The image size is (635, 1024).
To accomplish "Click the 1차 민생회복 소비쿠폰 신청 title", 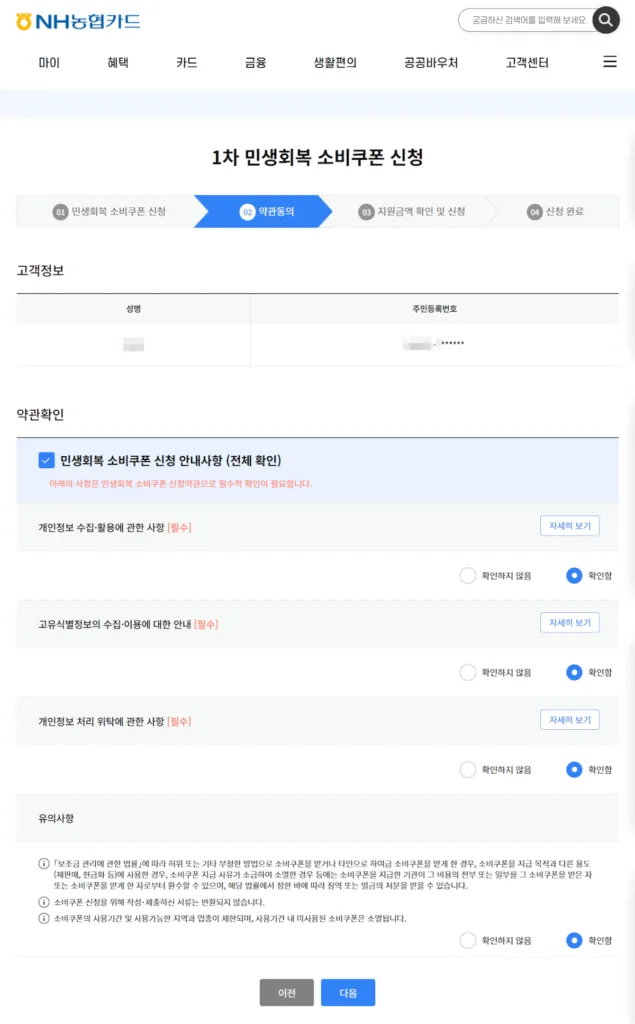I will 318,157.
